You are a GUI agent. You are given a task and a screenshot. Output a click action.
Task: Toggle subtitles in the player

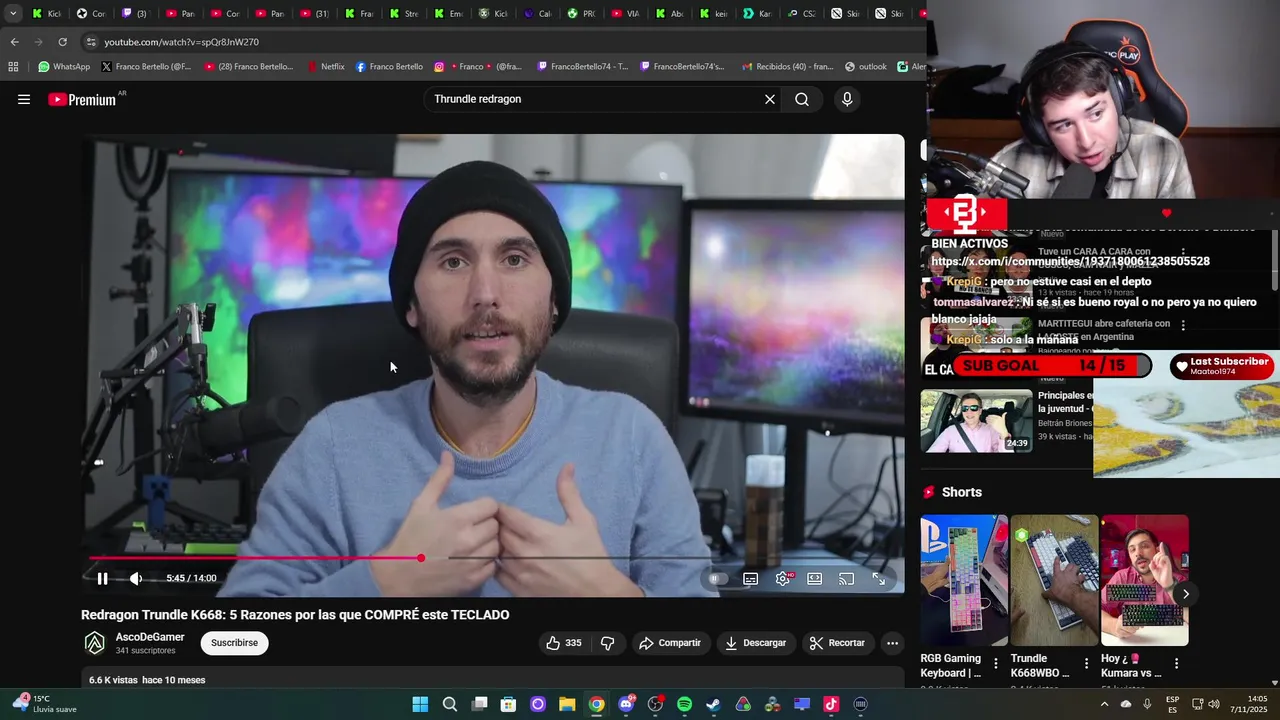tap(751, 578)
